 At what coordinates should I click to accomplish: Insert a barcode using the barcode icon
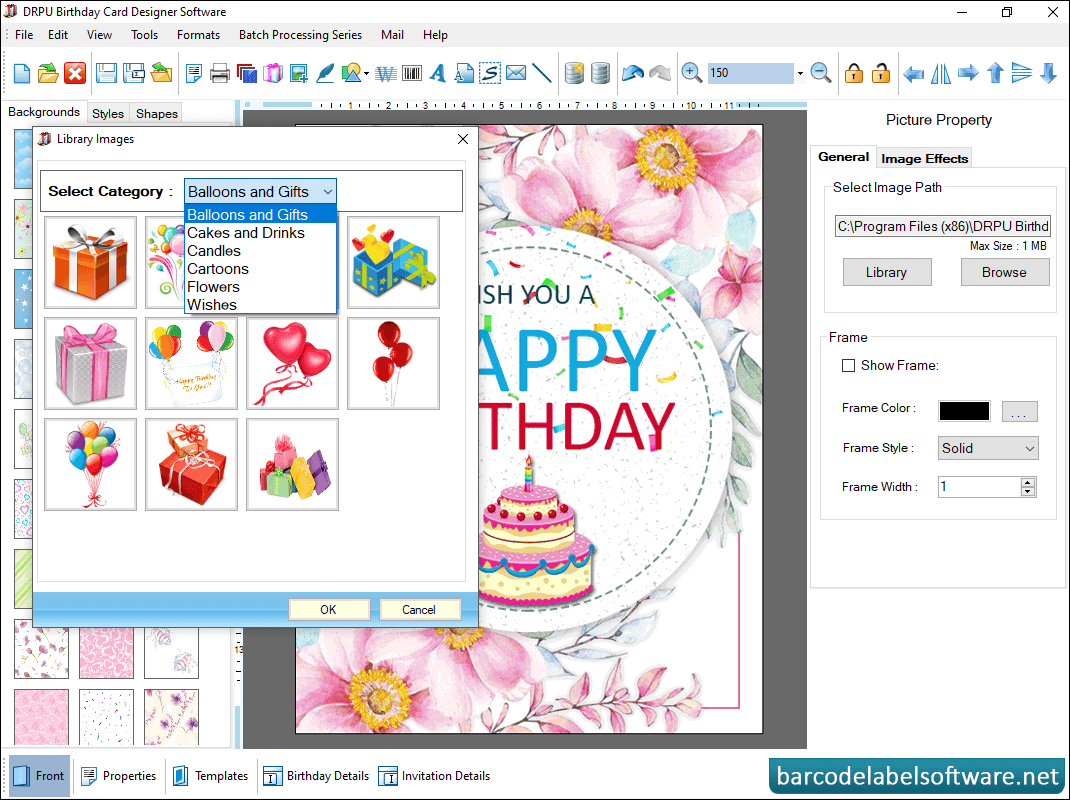click(412, 73)
